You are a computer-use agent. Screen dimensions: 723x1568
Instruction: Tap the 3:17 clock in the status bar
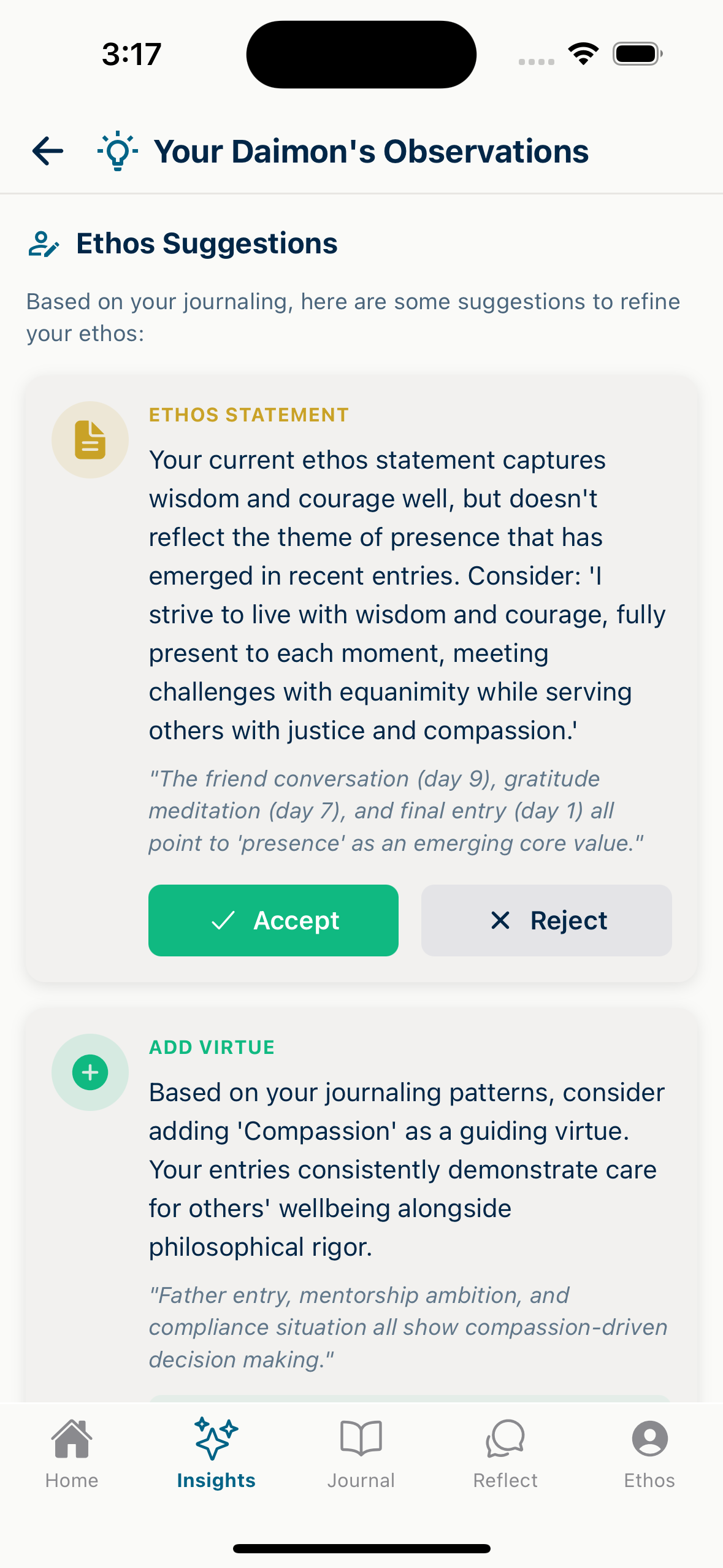click(x=131, y=54)
